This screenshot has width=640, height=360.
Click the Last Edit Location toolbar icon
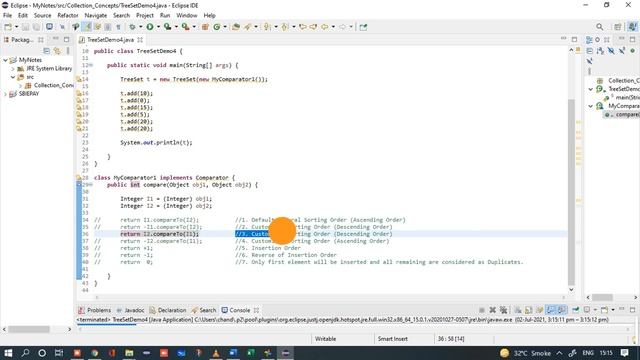[302, 27]
